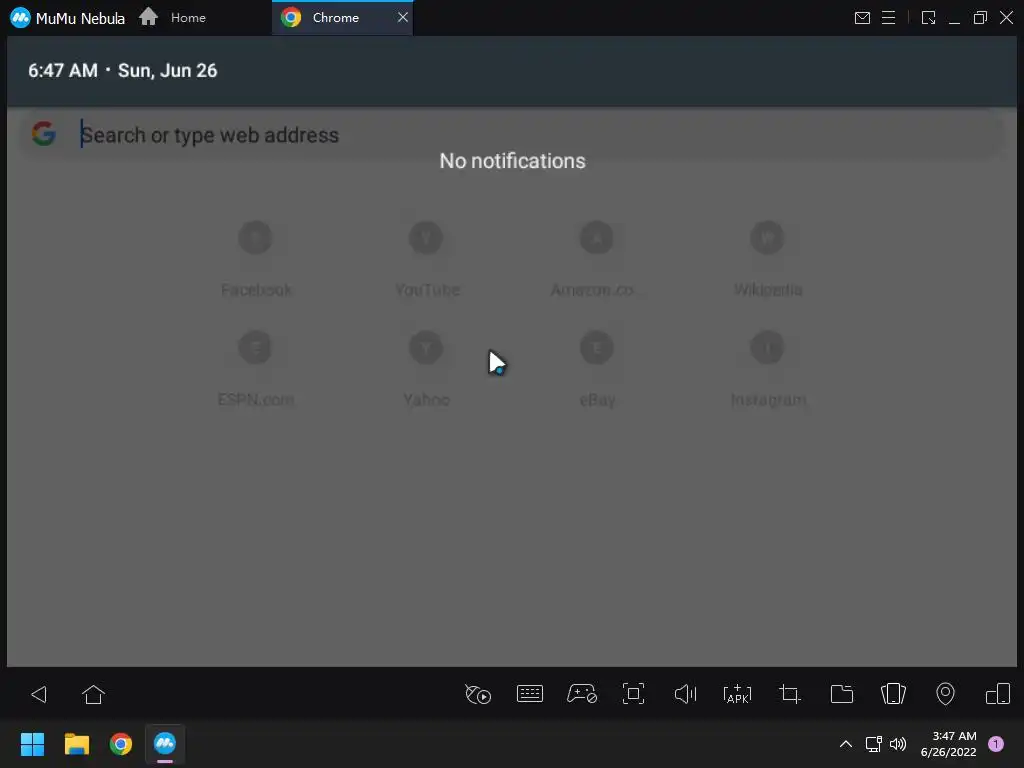
Task: Open the shared folder icon
Action: (842, 694)
